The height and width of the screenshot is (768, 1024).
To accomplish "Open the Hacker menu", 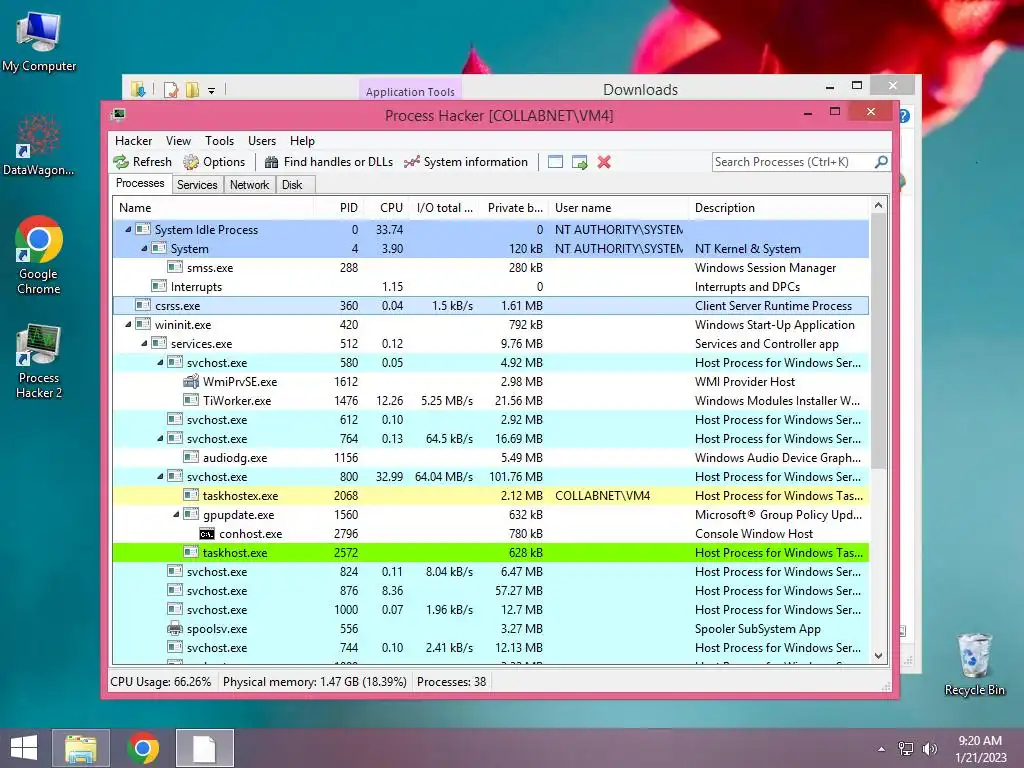I will (133, 141).
